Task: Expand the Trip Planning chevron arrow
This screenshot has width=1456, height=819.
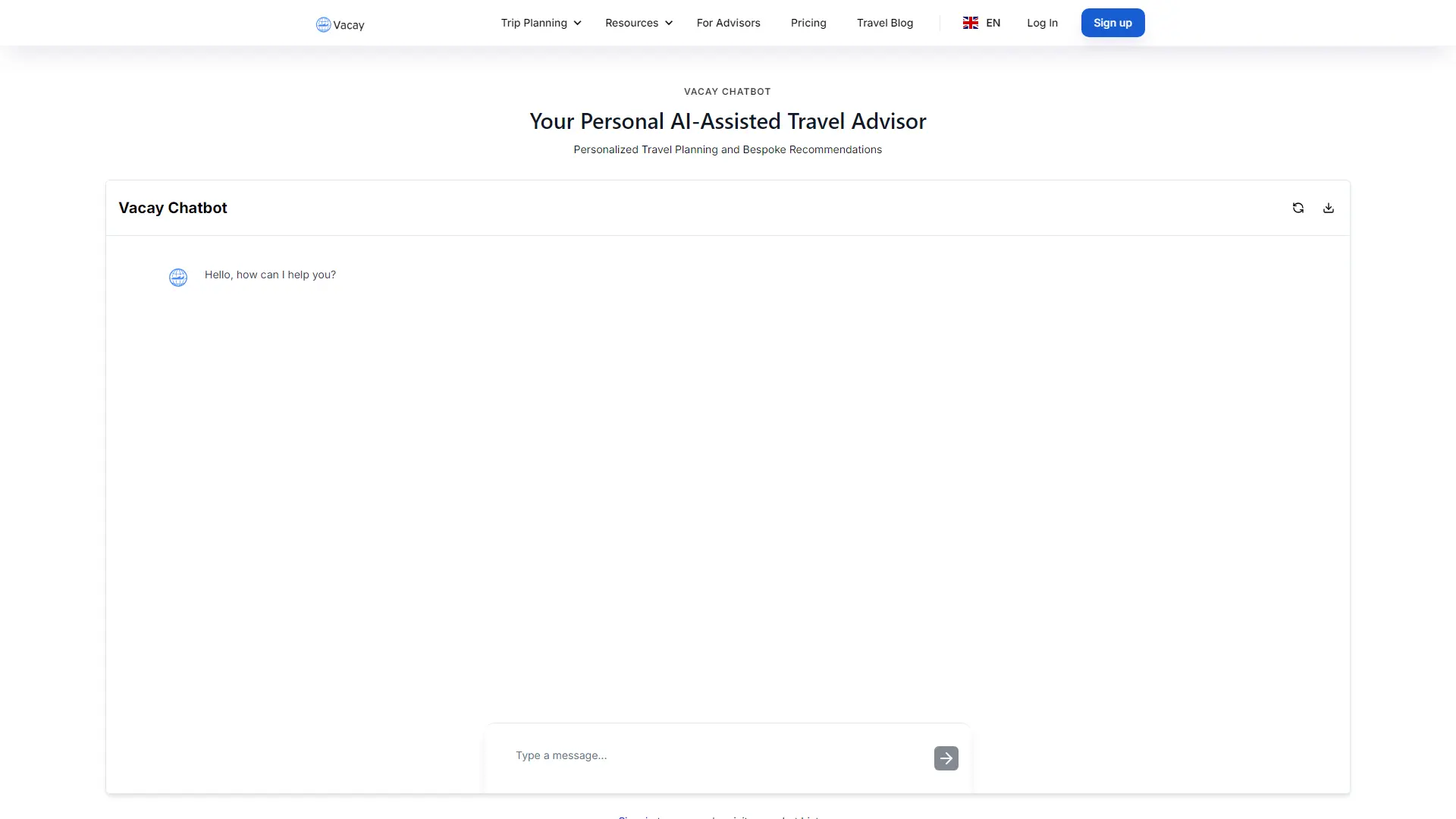Action: point(577,24)
